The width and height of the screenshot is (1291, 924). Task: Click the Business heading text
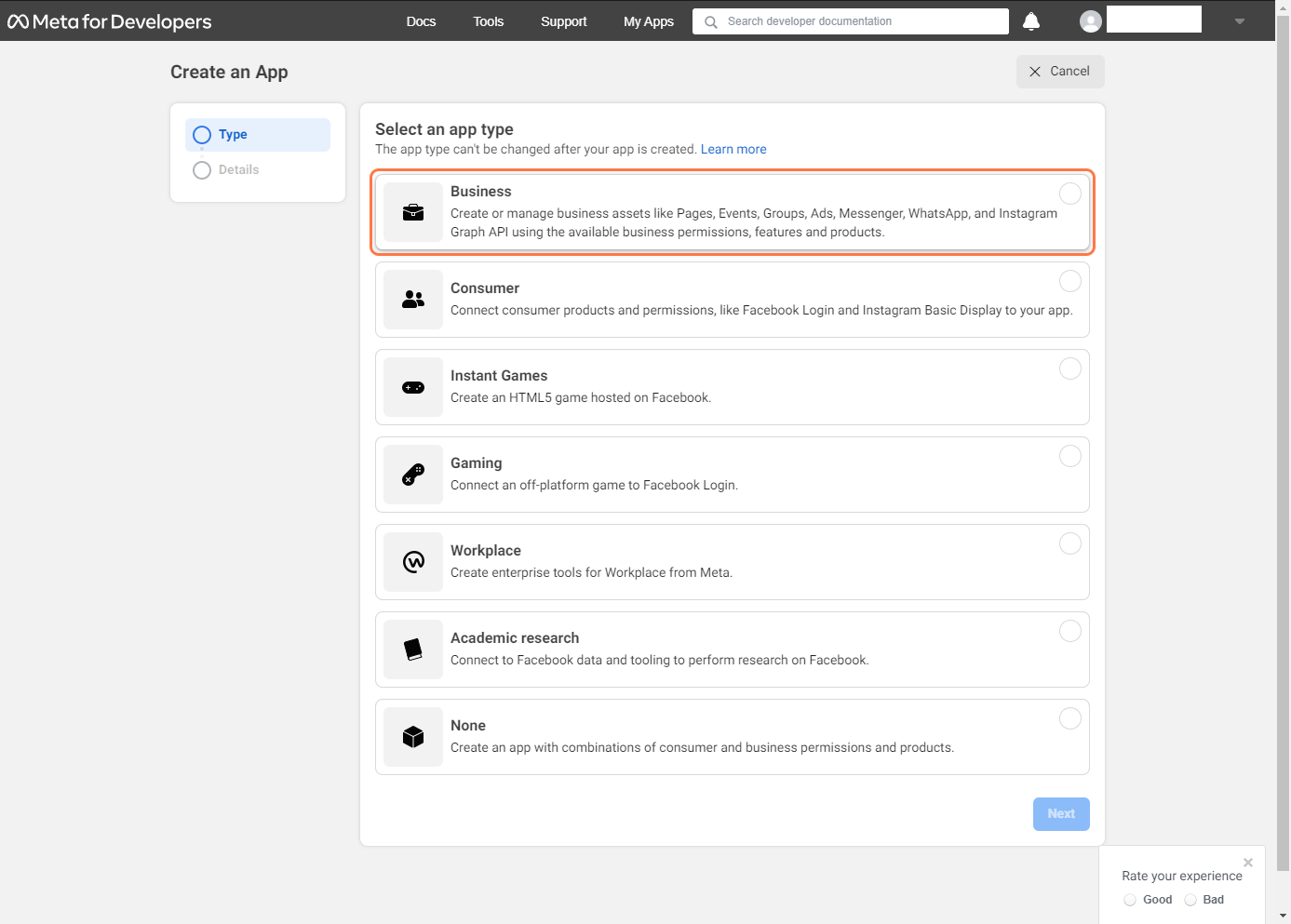pos(481,192)
